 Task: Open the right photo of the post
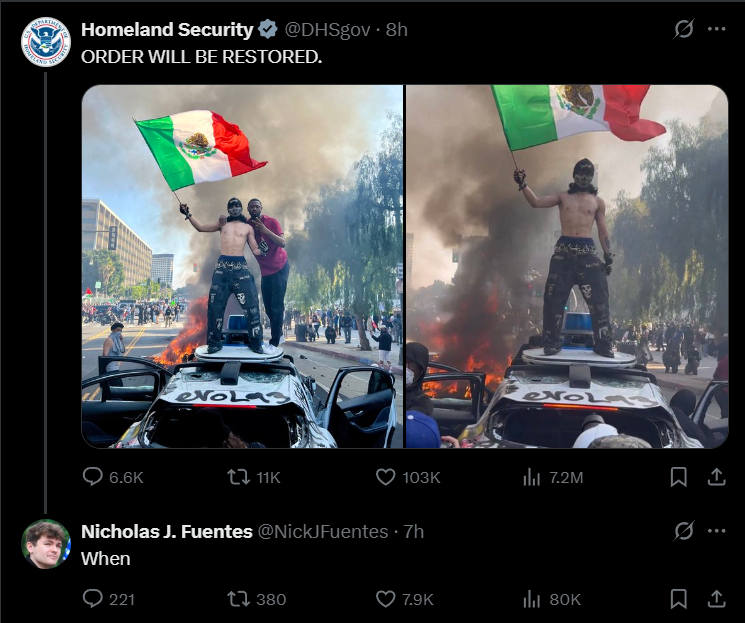(567, 266)
